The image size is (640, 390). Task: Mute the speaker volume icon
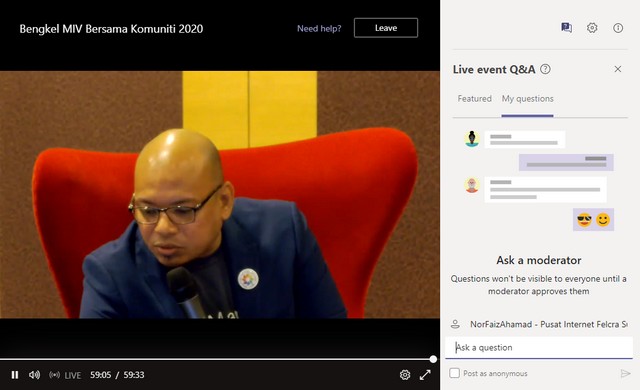point(34,374)
